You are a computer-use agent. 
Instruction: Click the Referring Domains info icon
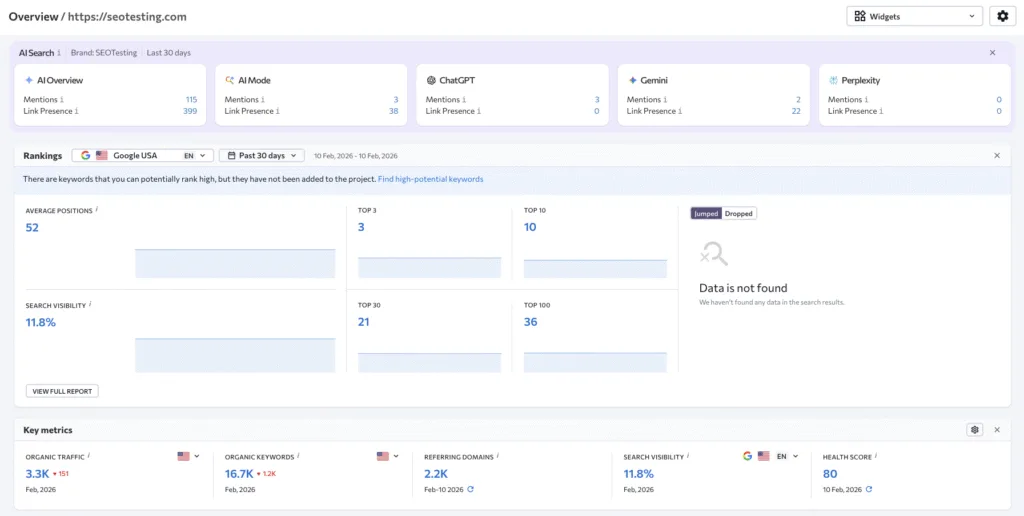[498, 456]
